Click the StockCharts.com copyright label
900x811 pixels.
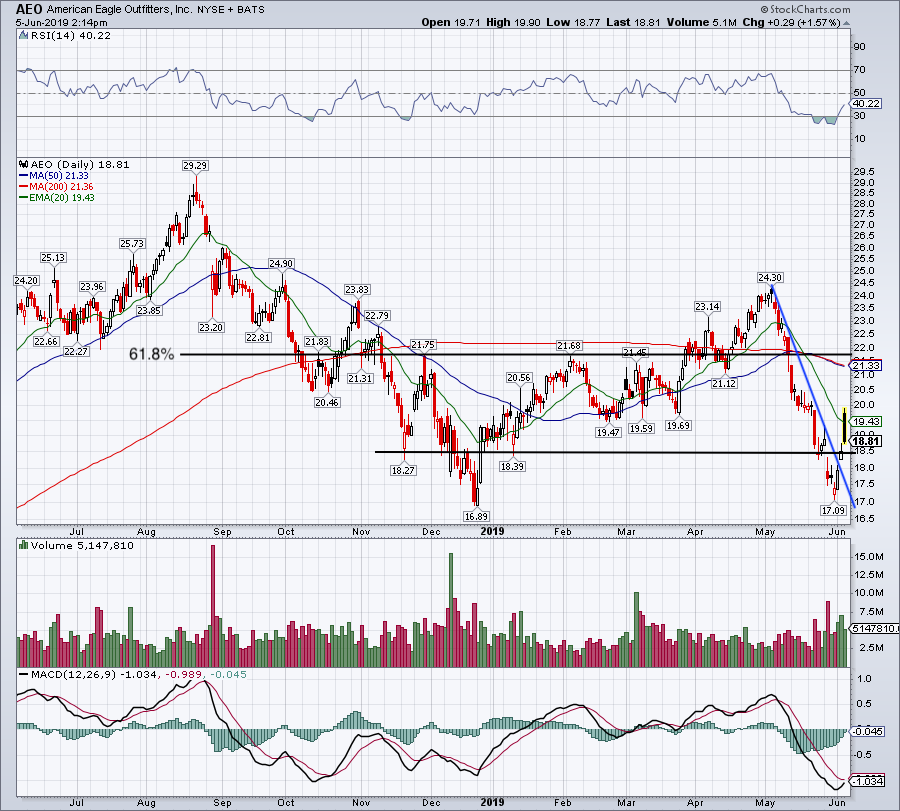coord(805,9)
